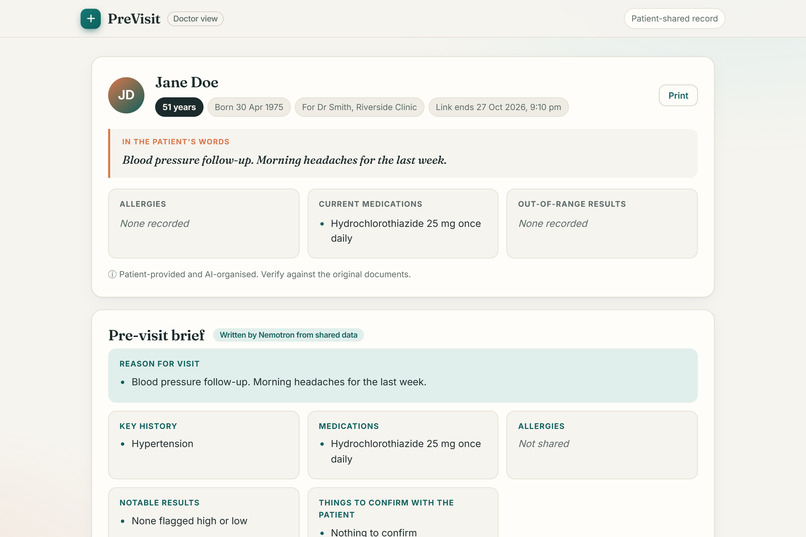806x537 pixels.
Task: Click the Link ends 27 Oct 2026 chip
Action: (499, 107)
